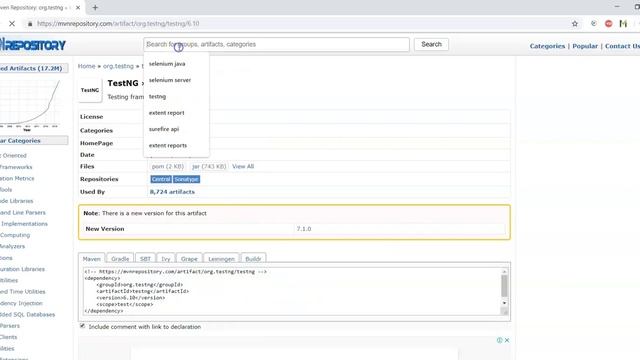Download the pom (2 KB) file

[167, 167]
